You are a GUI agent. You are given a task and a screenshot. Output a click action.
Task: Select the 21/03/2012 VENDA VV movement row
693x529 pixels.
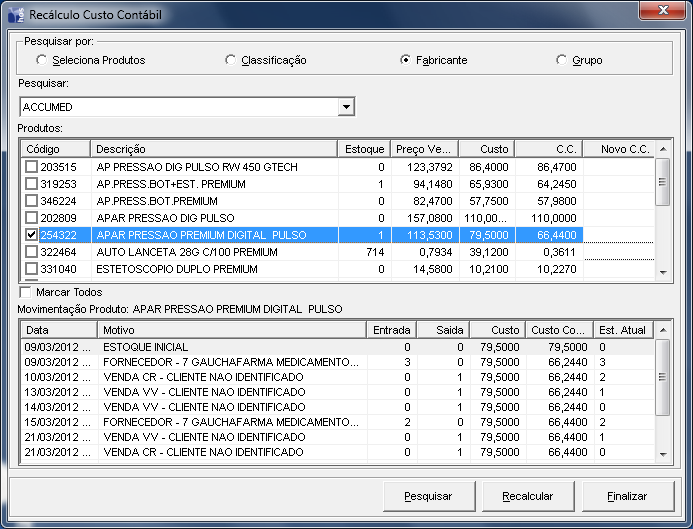[338, 437]
